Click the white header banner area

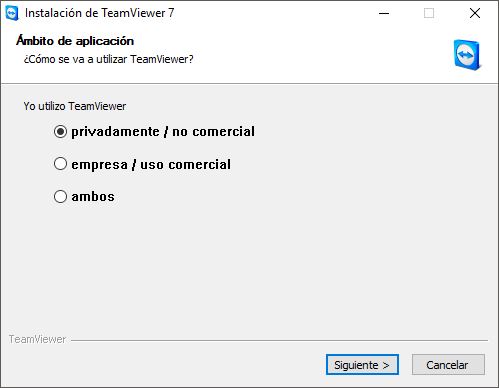(249, 55)
